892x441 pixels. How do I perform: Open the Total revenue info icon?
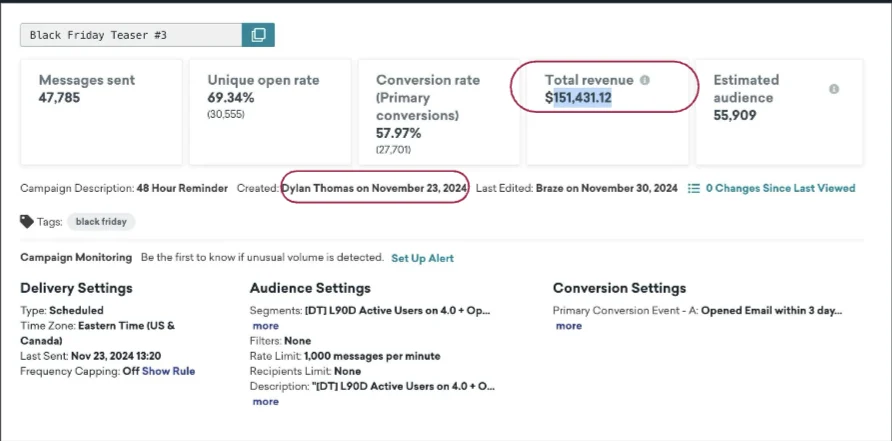[x=645, y=80]
